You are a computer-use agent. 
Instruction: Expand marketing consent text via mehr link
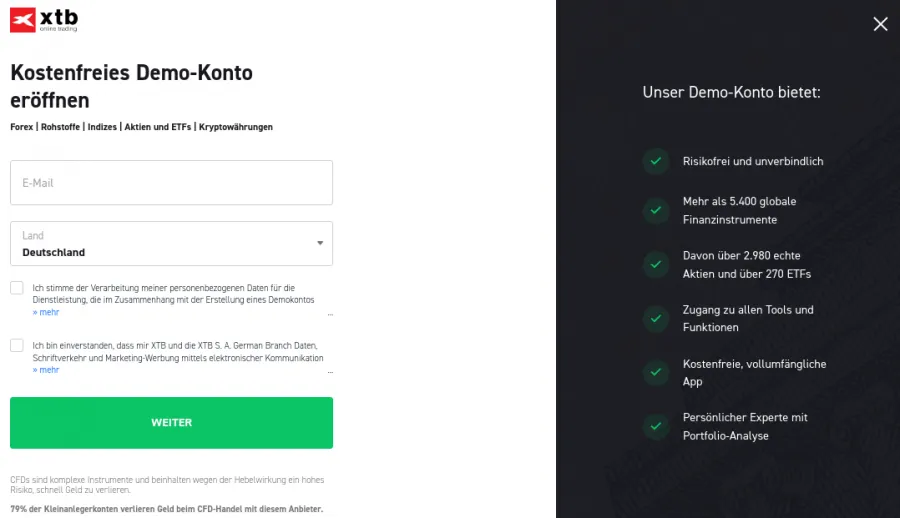click(x=46, y=370)
